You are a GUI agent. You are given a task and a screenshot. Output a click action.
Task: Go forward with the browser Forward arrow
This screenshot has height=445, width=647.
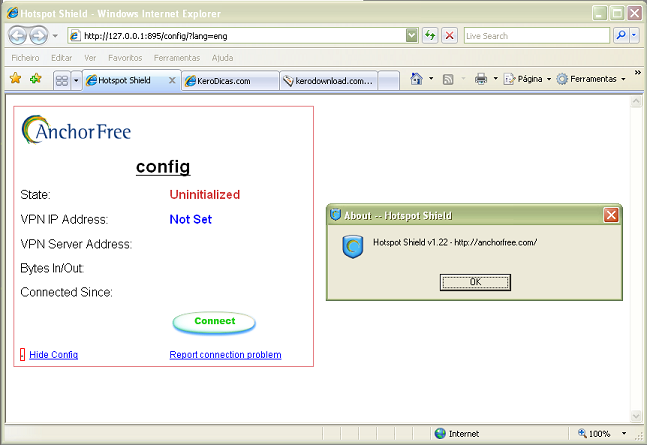[x=39, y=36]
